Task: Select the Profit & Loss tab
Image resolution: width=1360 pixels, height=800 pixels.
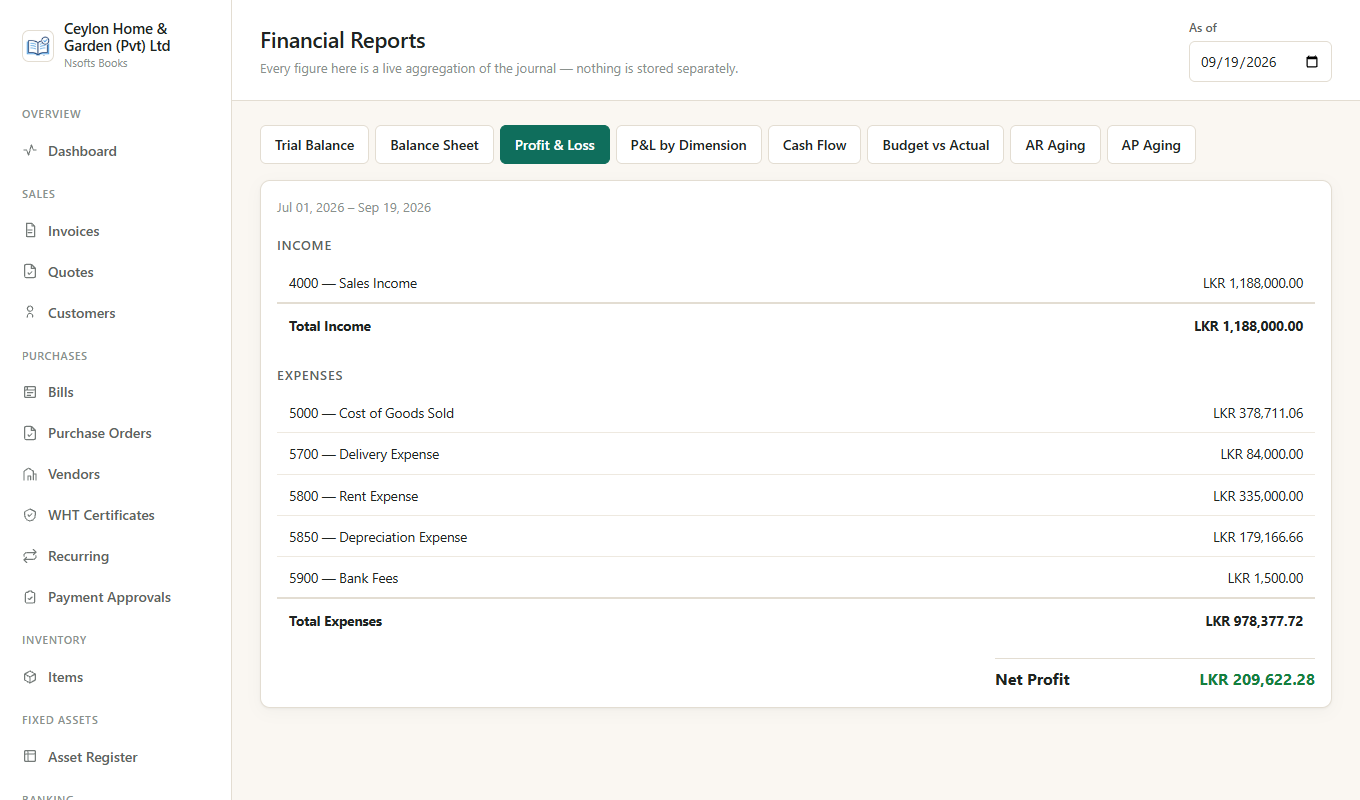Action: pyautogui.click(x=555, y=145)
